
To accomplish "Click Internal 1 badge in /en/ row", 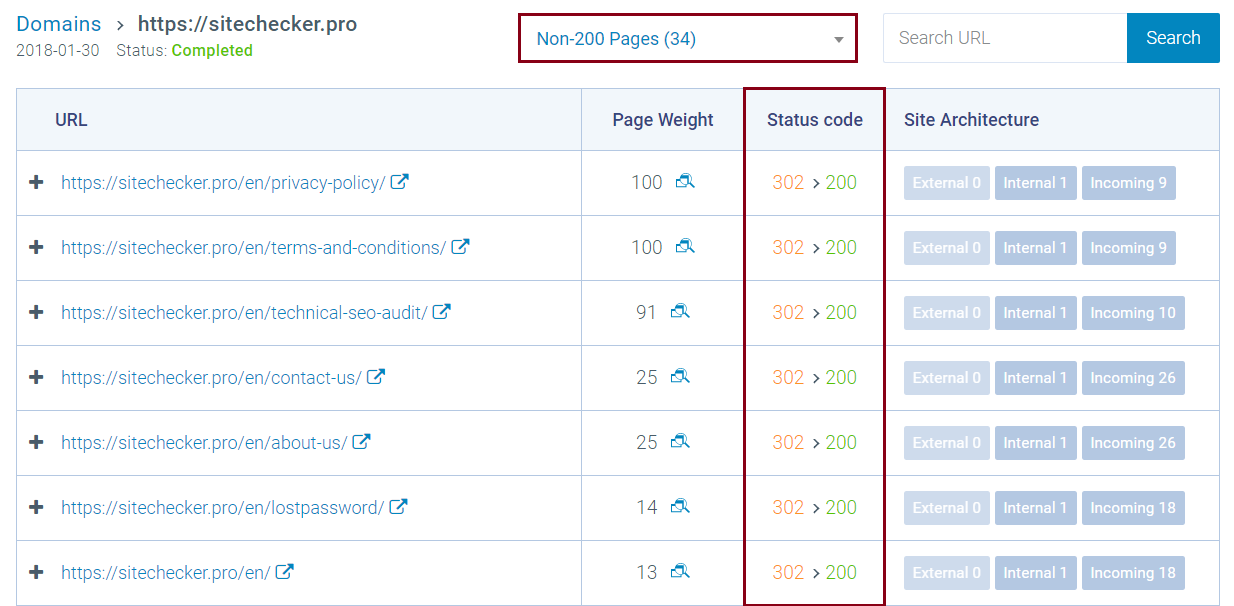I will 1035,573.
